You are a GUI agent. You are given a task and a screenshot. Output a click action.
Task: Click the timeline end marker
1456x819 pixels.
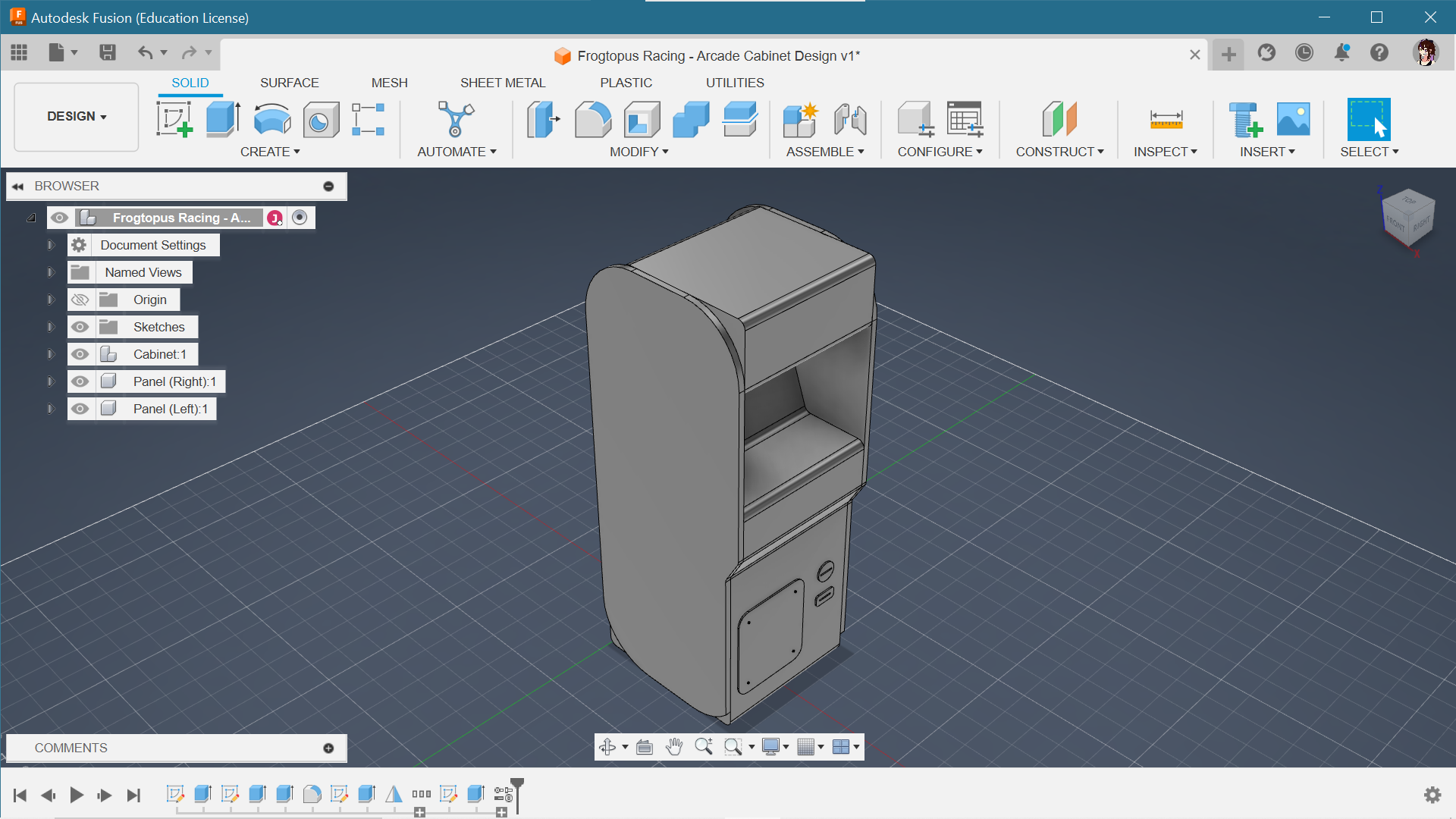(x=517, y=795)
